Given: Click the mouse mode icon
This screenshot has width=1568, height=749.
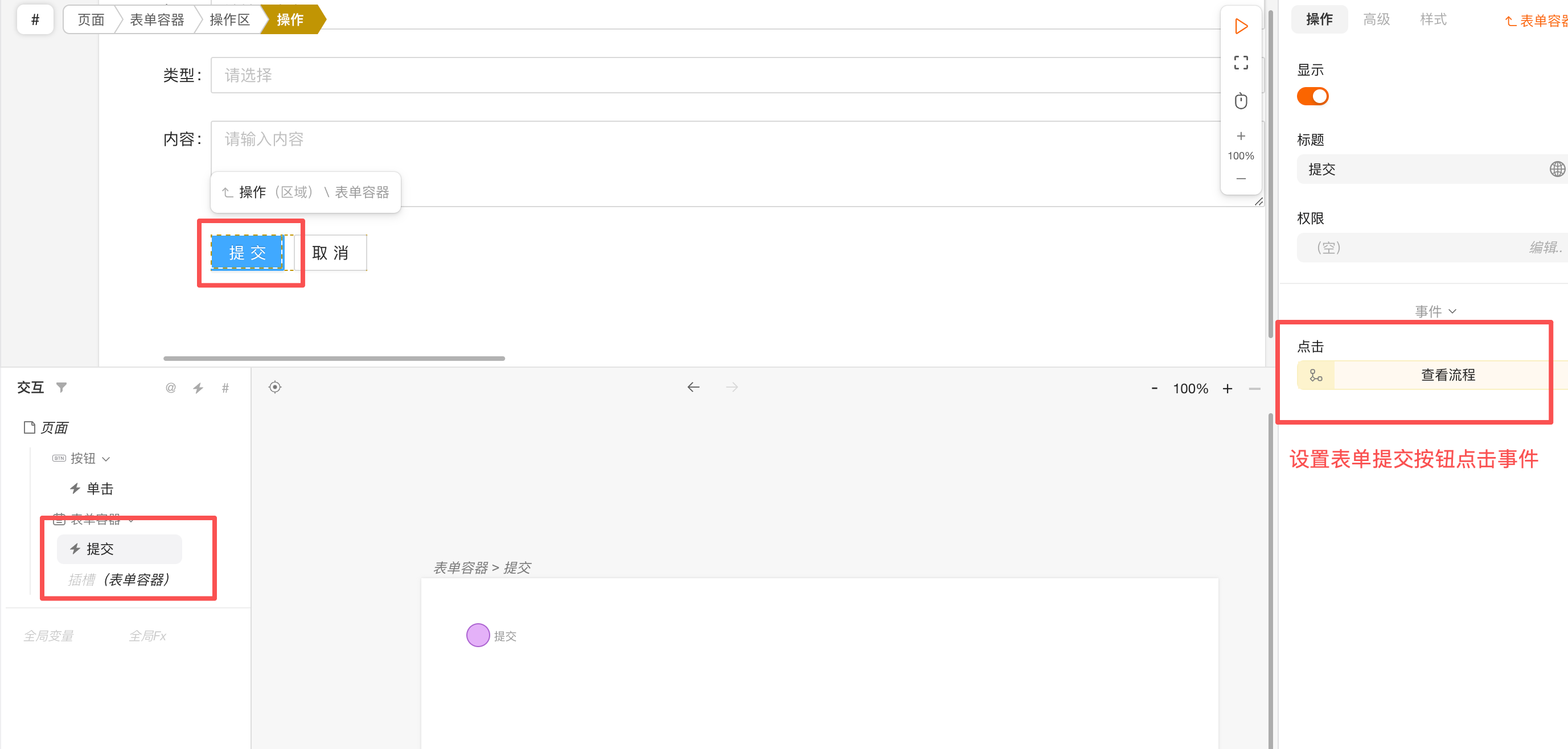Looking at the screenshot, I should coord(1241,101).
